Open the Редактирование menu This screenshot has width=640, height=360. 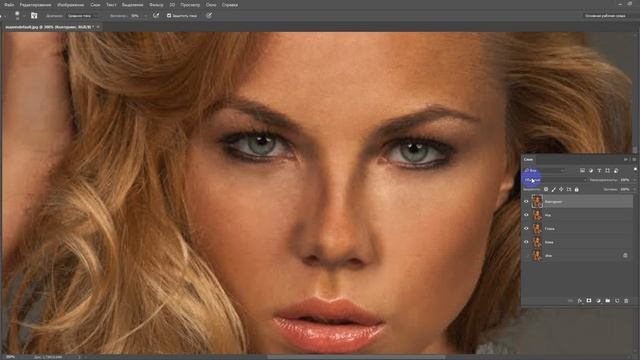[35, 5]
